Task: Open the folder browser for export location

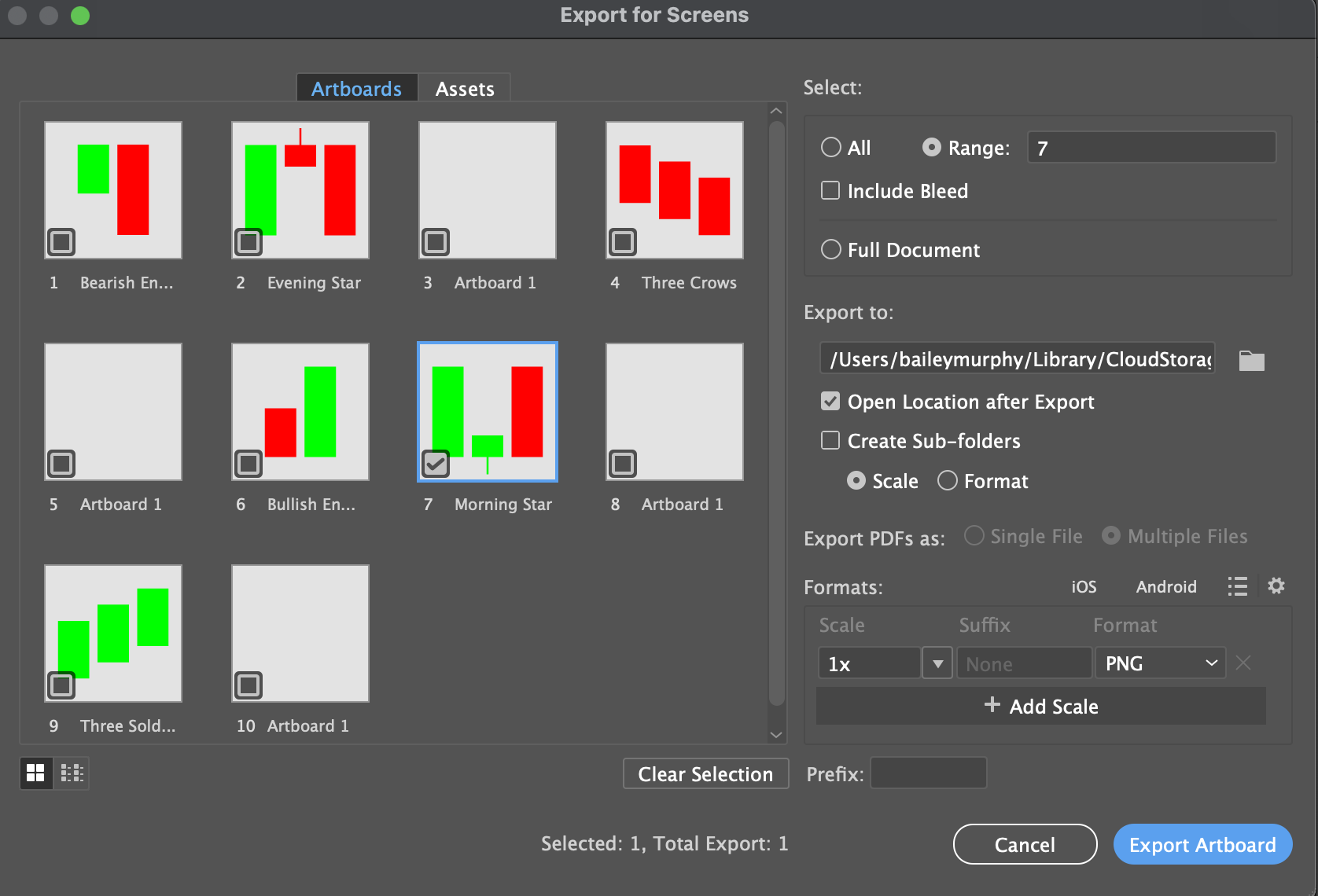Action: tap(1250, 360)
